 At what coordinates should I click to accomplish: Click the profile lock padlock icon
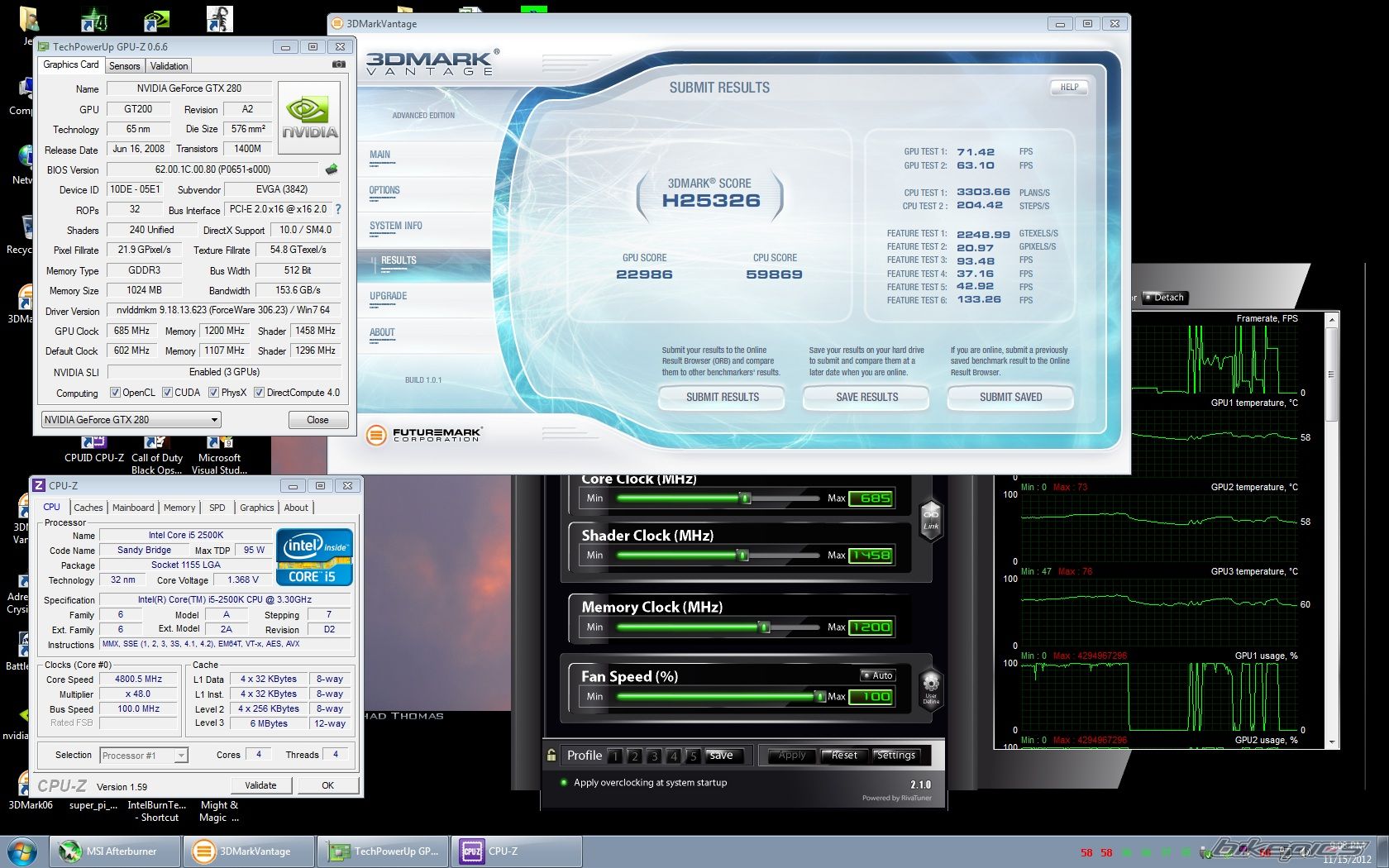[551, 755]
